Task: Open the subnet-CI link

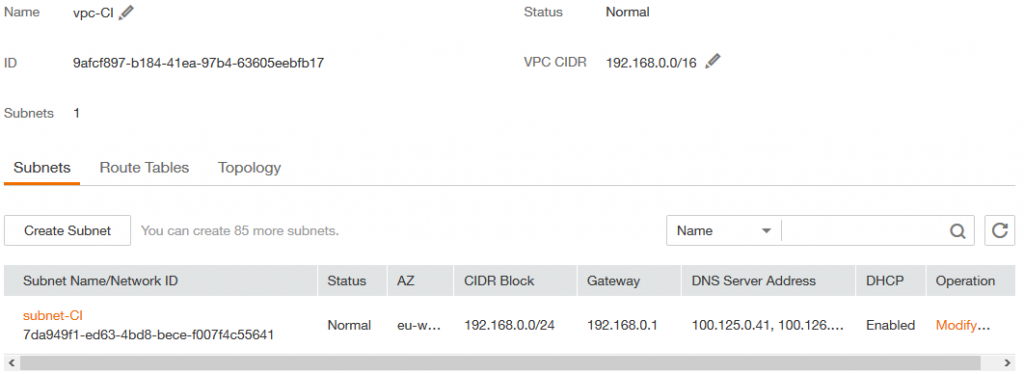Action: (53, 315)
